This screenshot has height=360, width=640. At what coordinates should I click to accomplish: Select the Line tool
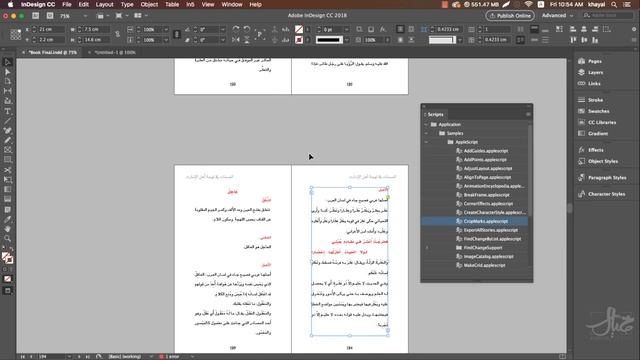click(x=7, y=121)
